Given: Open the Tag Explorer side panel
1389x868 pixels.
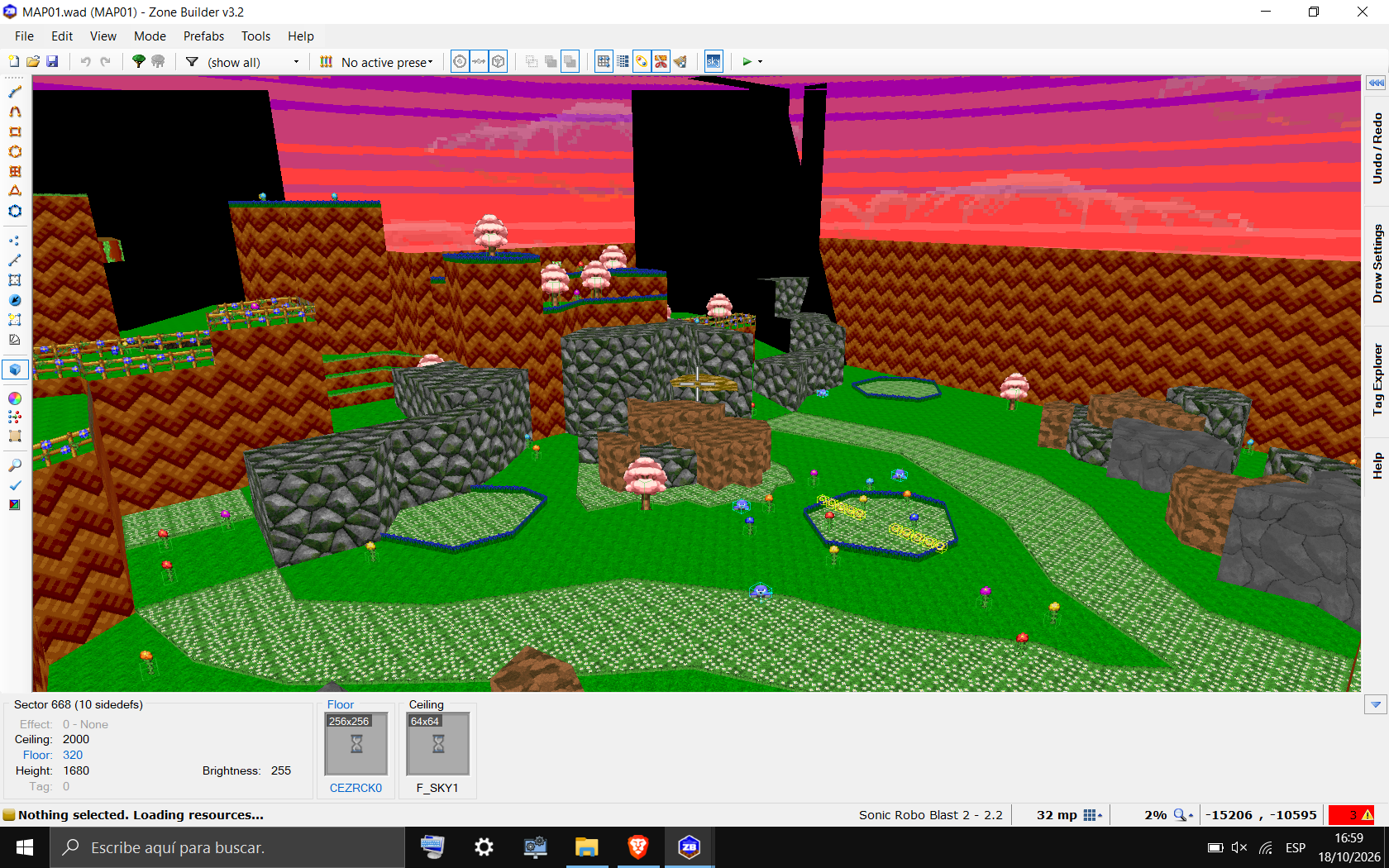Looking at the screenshot, I should [1377, 379].
